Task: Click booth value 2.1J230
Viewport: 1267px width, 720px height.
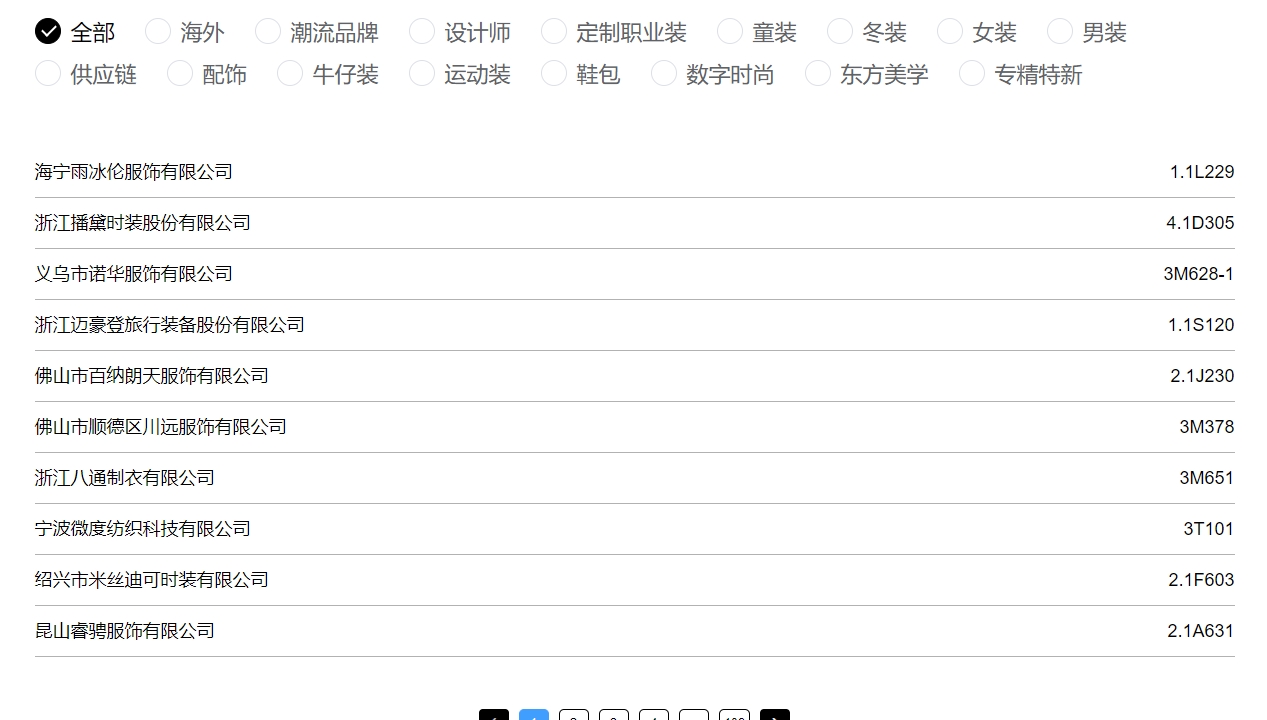Action: point(1202,376)
